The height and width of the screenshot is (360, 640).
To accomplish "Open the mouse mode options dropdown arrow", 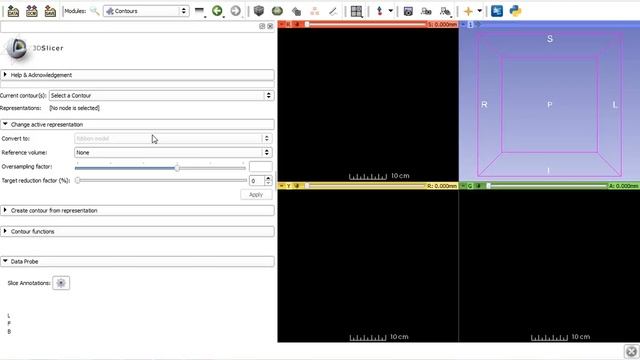I will click(x=391, y=11).
